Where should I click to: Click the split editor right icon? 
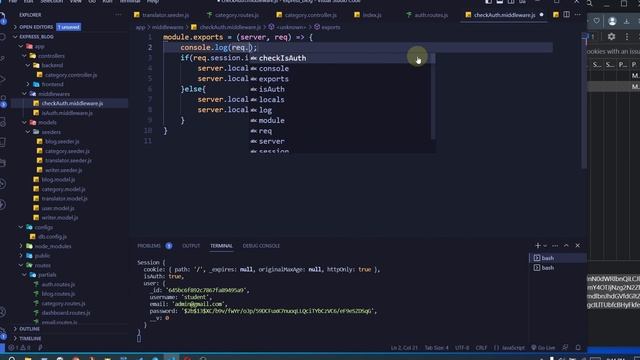click(567, 15)
